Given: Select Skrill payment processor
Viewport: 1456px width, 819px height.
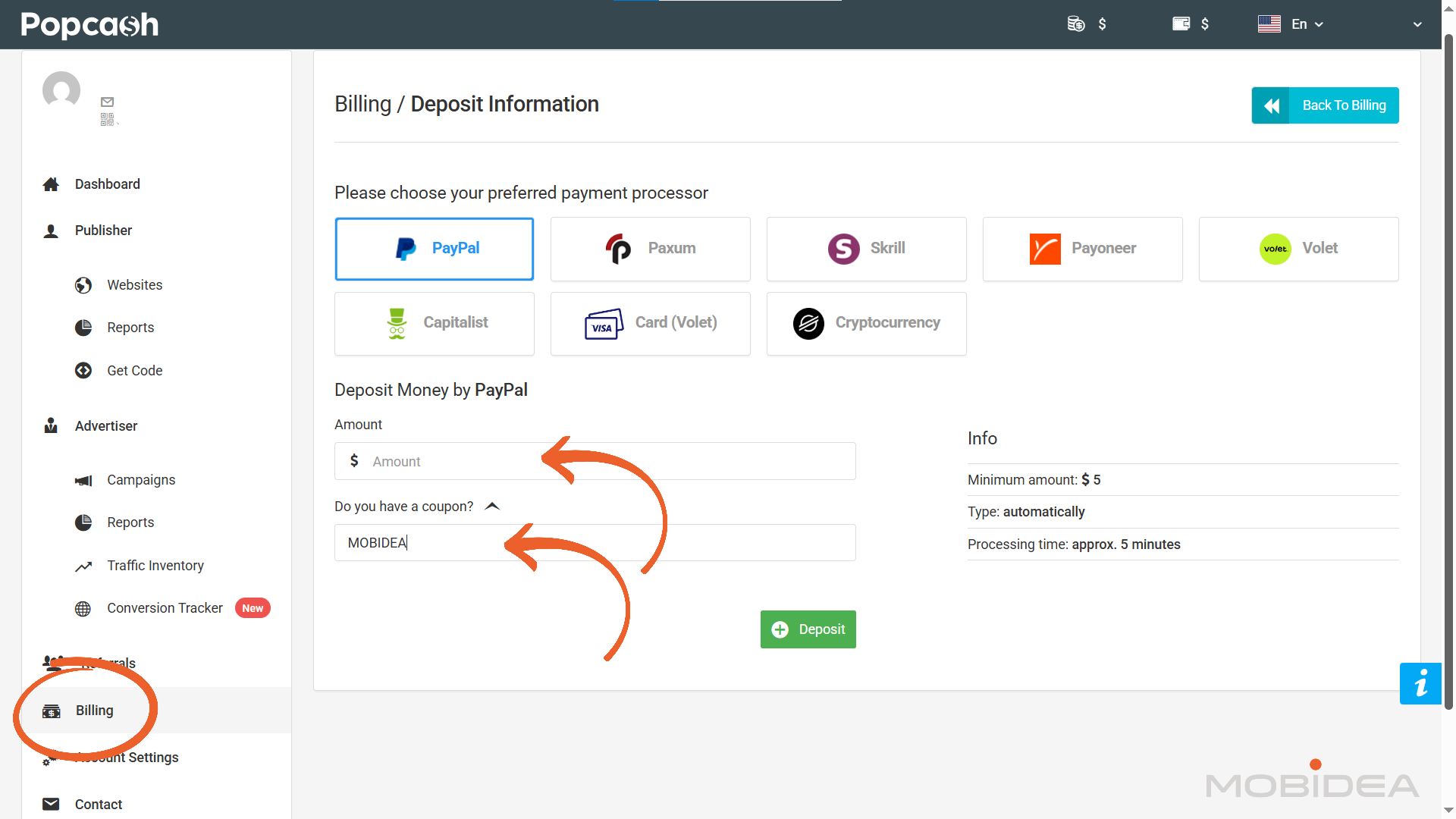Looking at the screenshot, I should coord(867,249).
